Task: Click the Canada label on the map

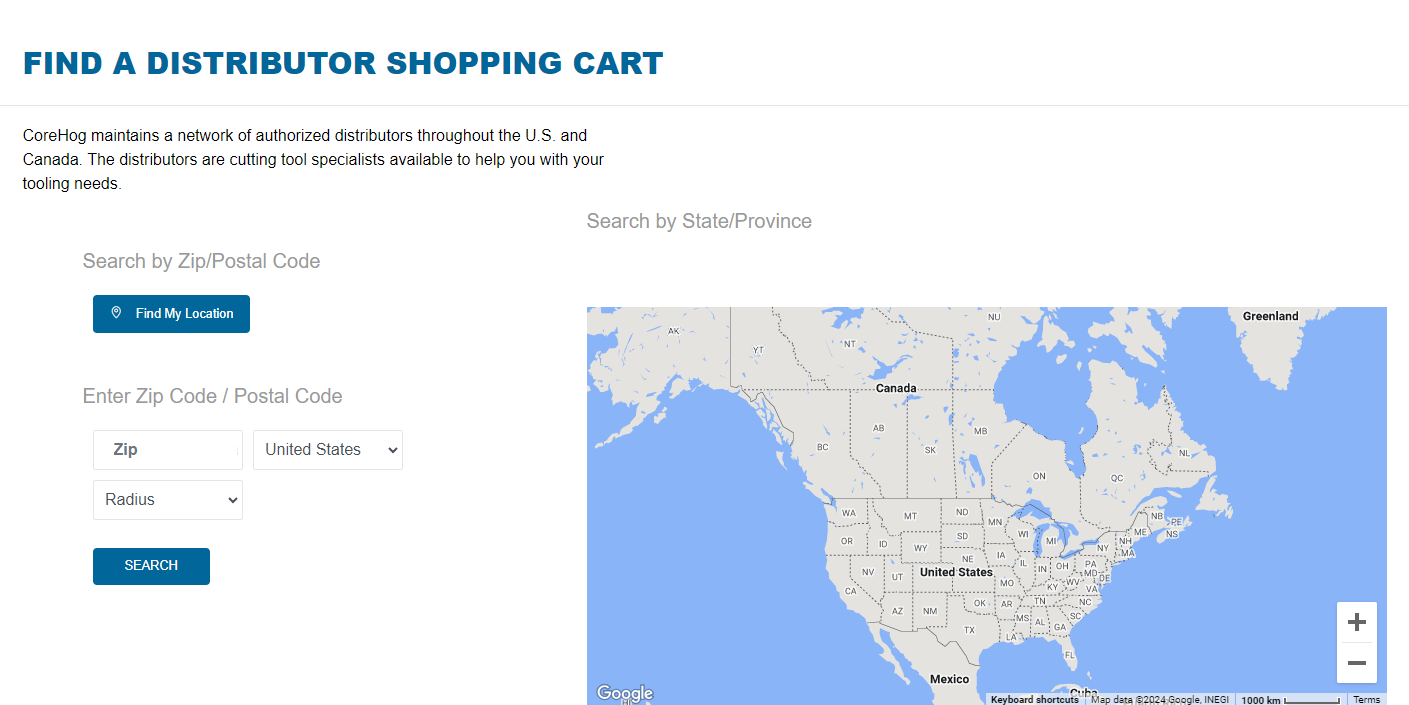Action: click(x=894, y=387)
